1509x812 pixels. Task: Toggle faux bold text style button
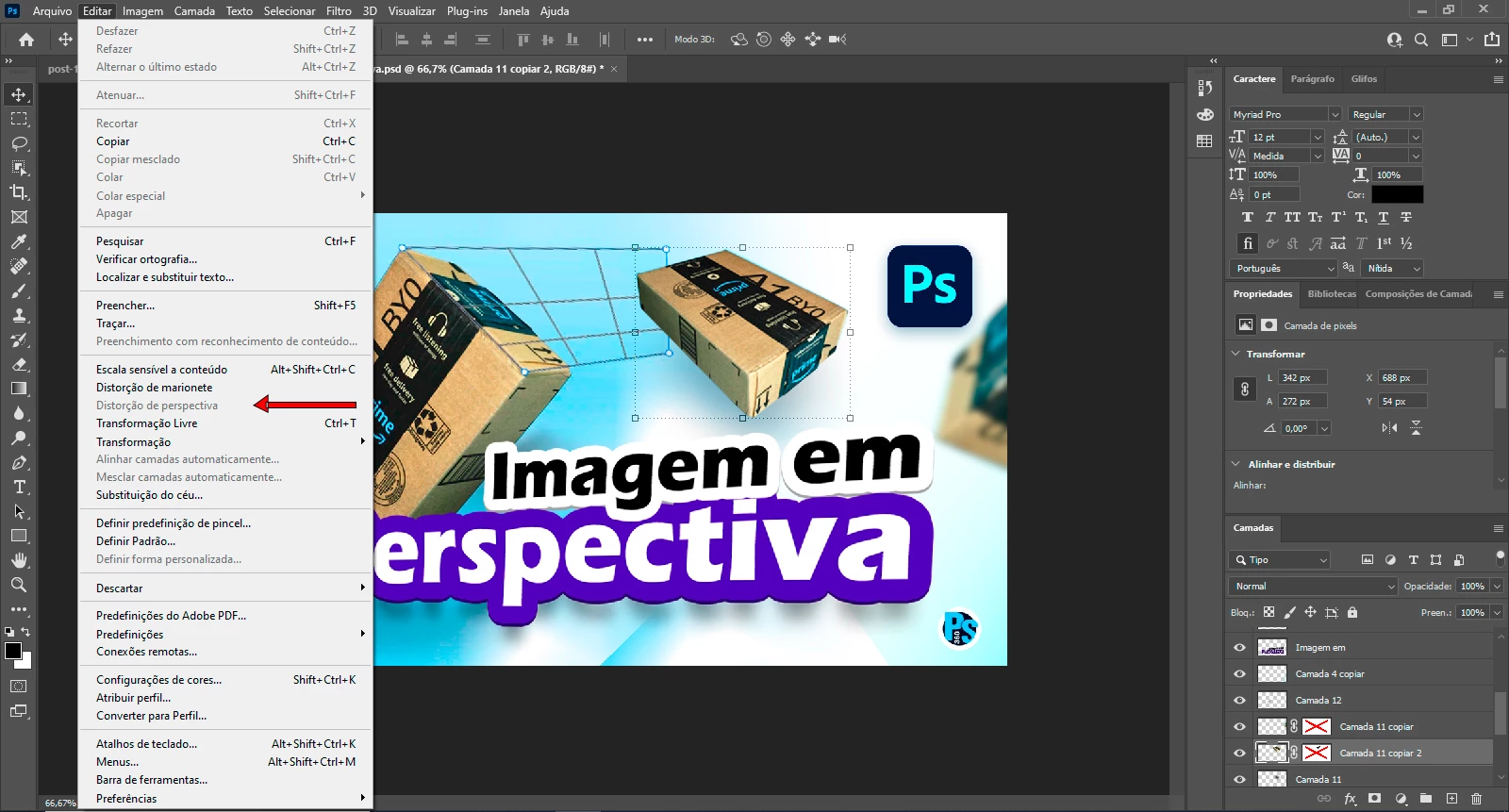tap(1248, 218)
